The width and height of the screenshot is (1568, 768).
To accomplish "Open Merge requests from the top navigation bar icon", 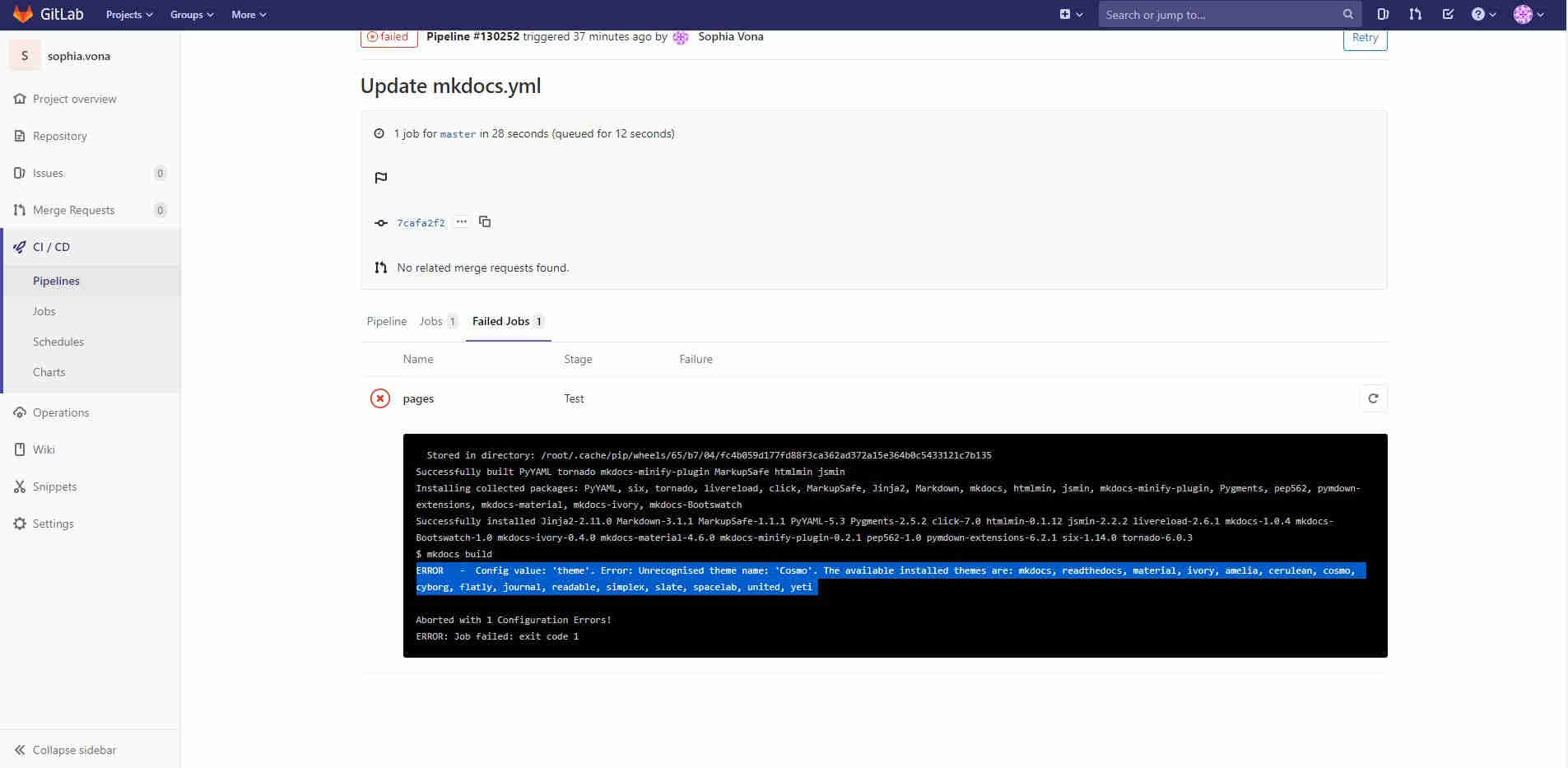I will coord(1415,14).
